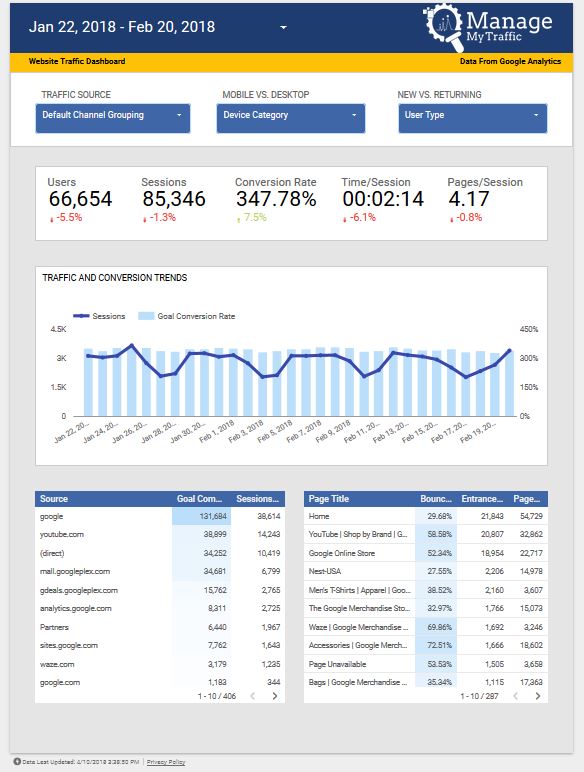Click the Pages/Session value 4.17
This screenshot has height=772, width=584.
(x=469, y=199)
